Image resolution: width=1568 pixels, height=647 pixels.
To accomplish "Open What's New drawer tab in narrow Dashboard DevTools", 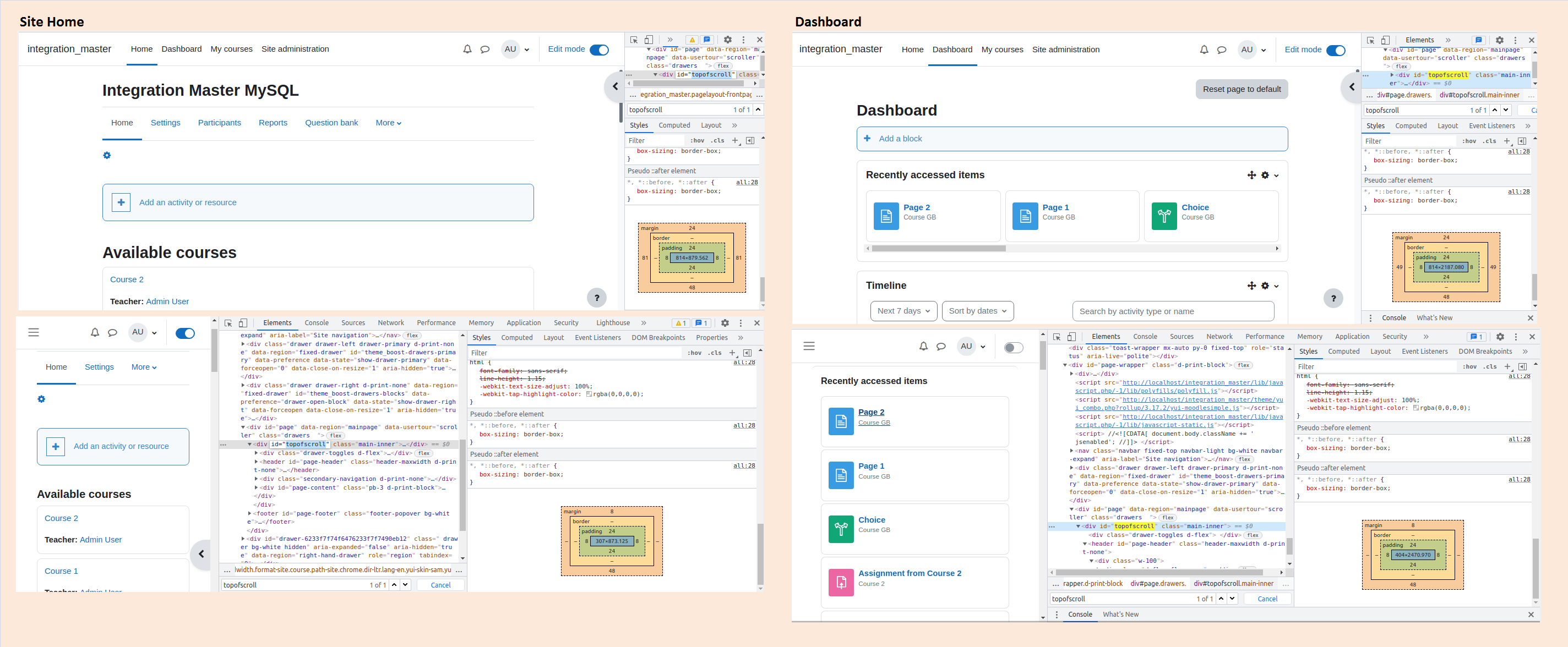I will pyautogui.click(x=1120, y=614).
